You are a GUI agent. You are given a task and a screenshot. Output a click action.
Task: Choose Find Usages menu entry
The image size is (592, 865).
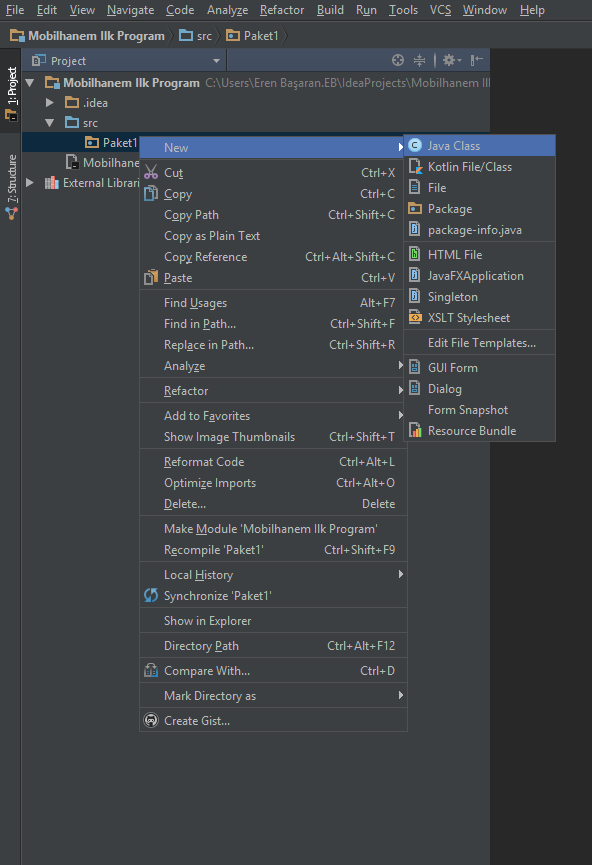point(274,302)
